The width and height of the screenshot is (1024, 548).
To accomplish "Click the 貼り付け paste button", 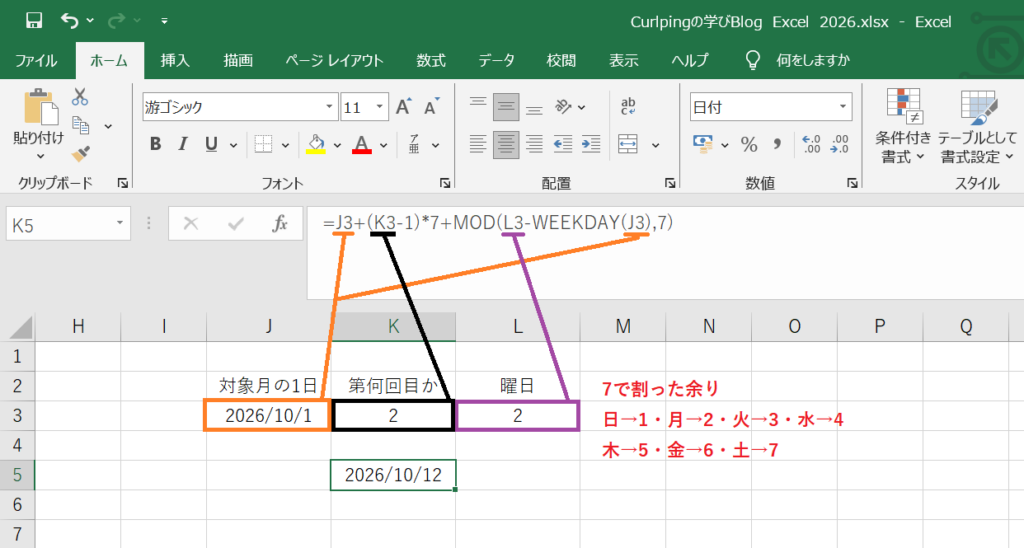I will click(x=39, y=115).
